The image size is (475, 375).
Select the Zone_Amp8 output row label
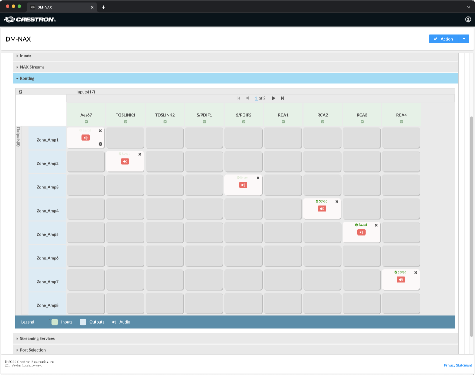48,305
